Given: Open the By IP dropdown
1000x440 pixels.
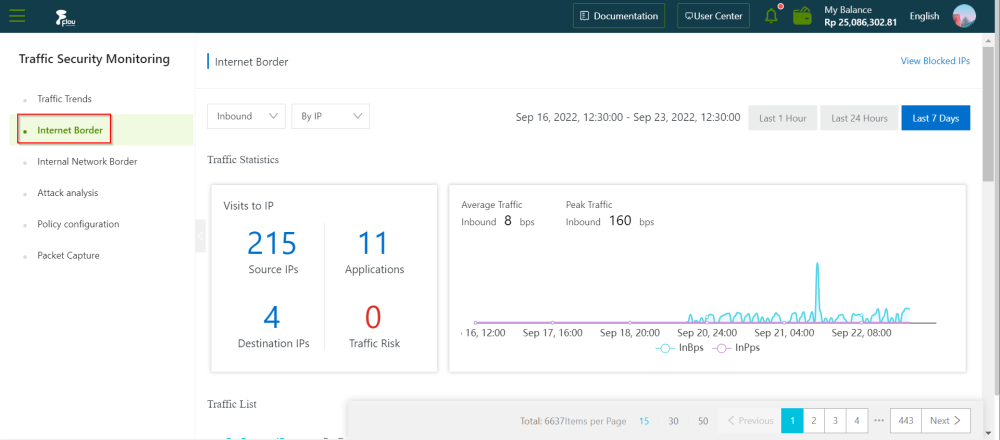Looking at the screenshot, I should (x=330, y=116).
